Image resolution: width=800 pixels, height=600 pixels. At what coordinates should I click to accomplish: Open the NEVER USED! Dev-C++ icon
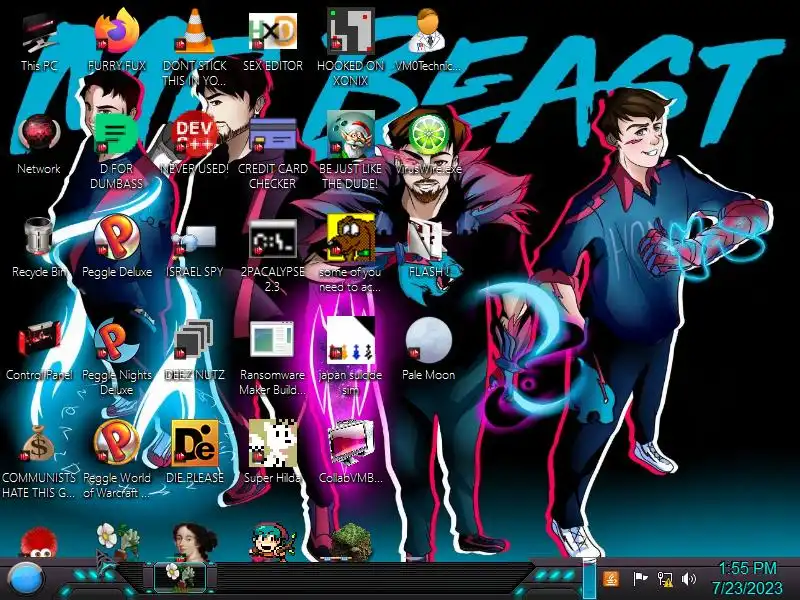point(194,134)
